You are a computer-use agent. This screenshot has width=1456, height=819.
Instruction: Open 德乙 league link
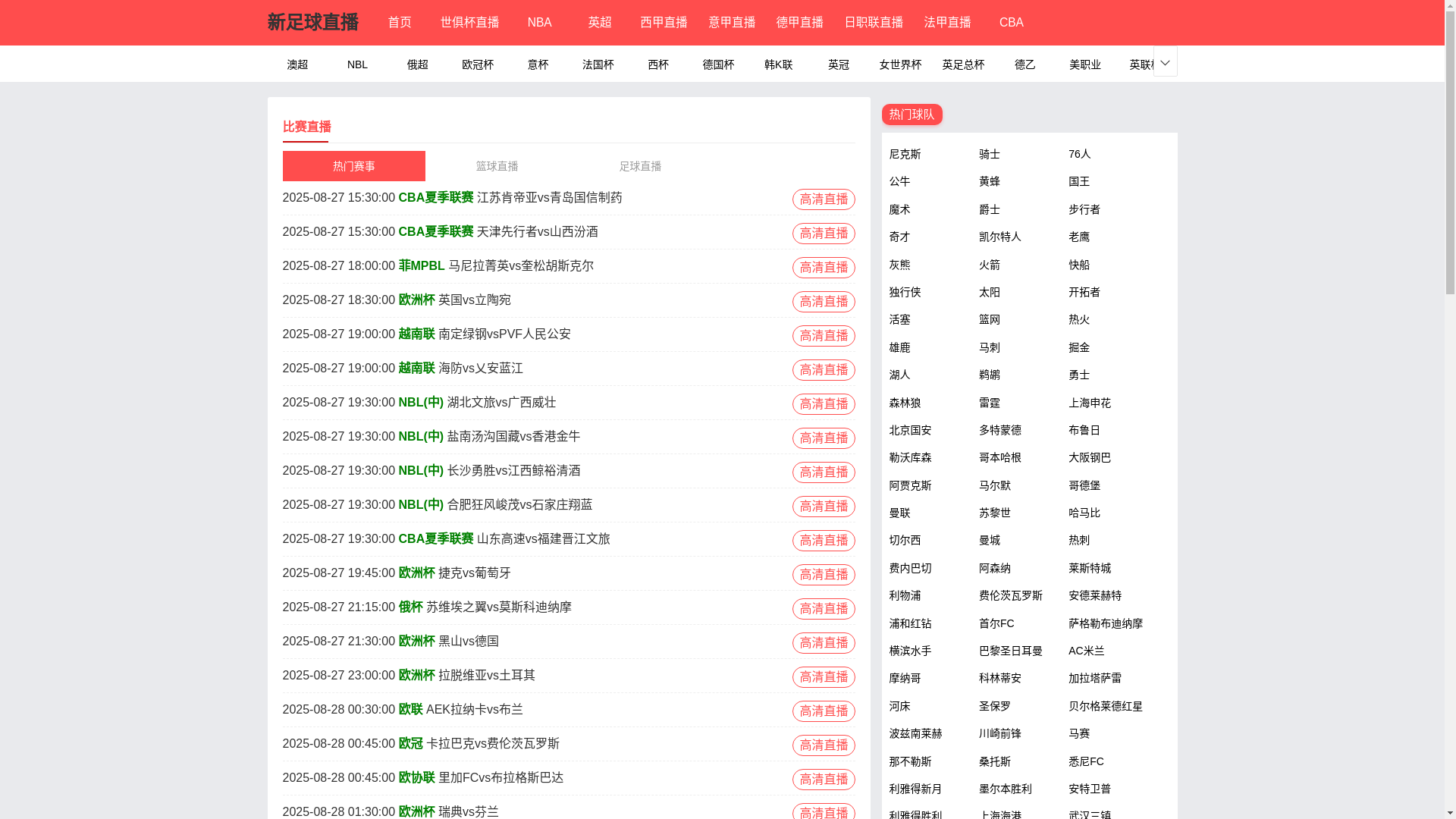[1025, 64]
